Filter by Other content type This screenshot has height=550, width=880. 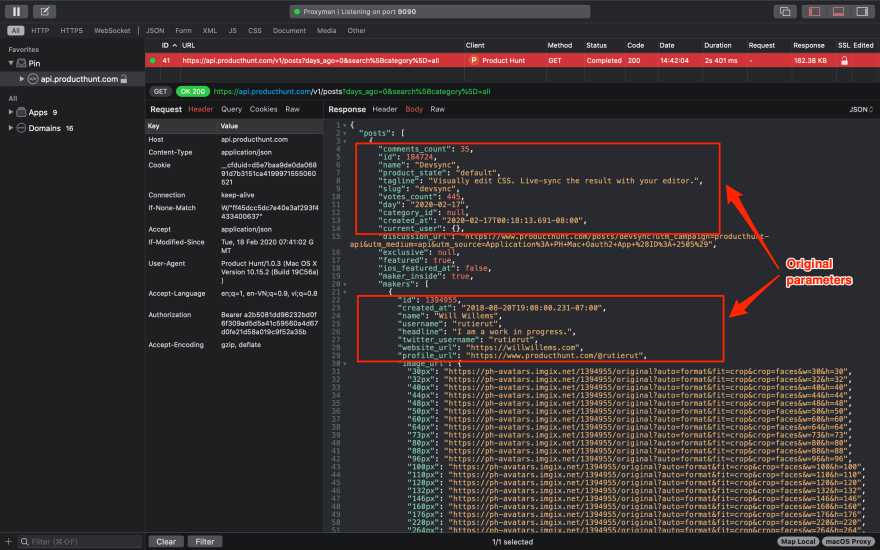pos(356,31)
